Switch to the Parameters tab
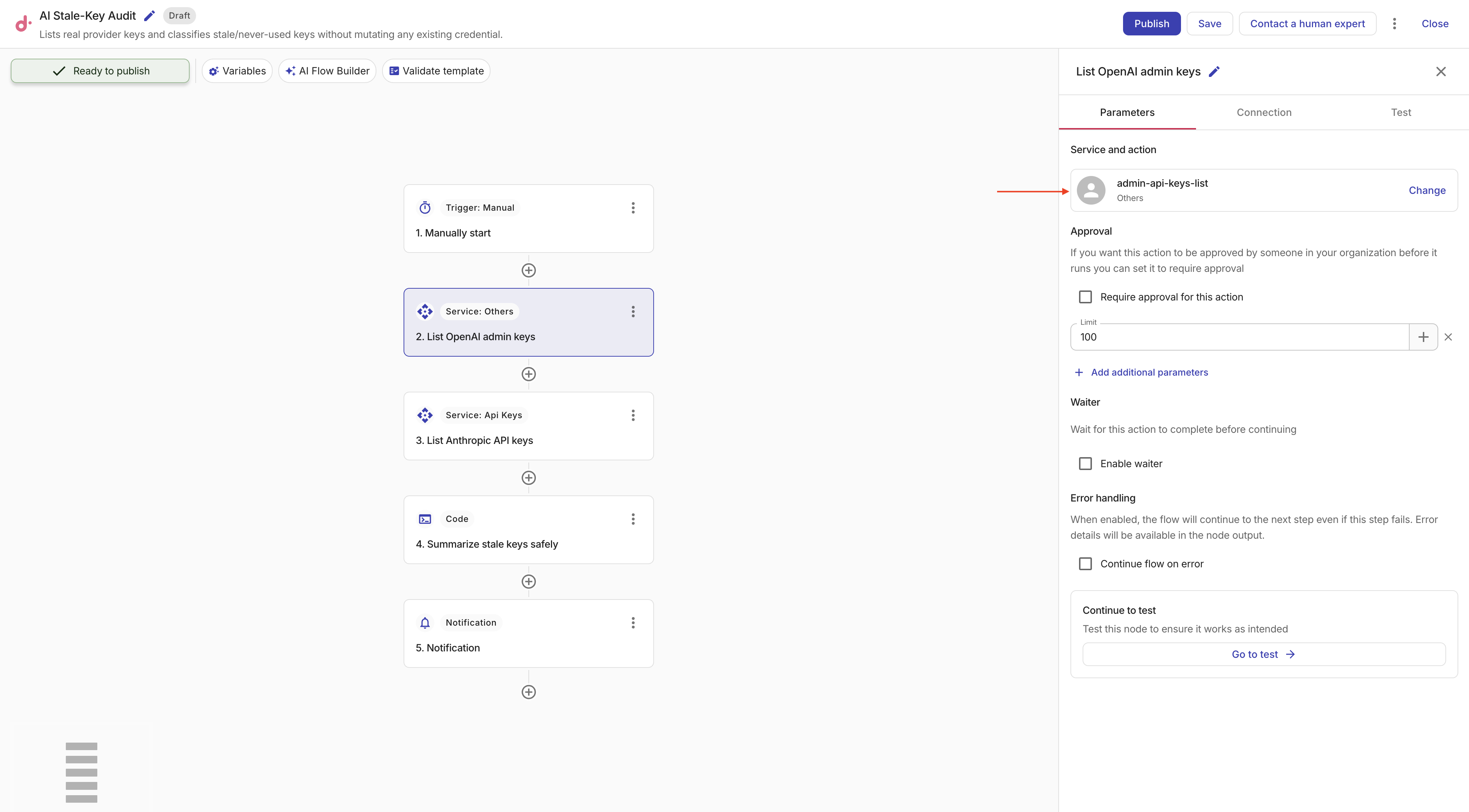Viewport: 1469px width, 812px height. pos(1127,112)
